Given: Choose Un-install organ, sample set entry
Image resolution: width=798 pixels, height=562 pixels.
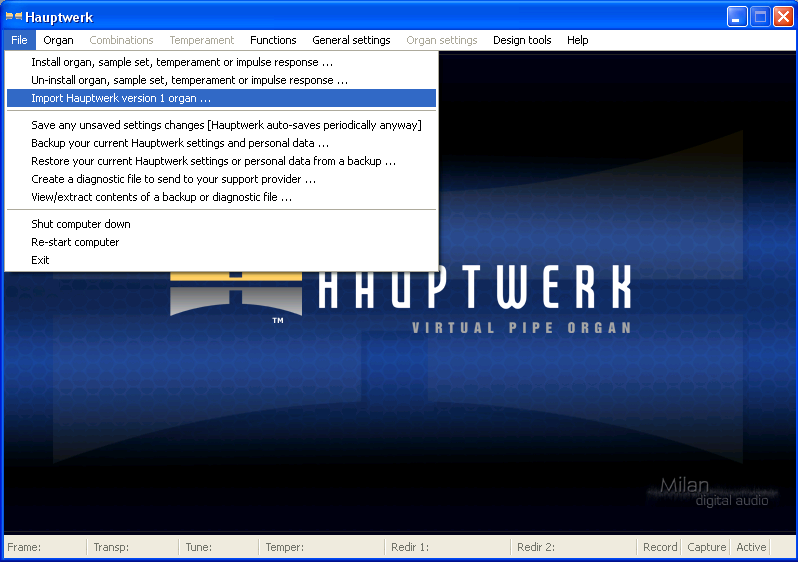Looking at the screenshot, I should (221, 80).
